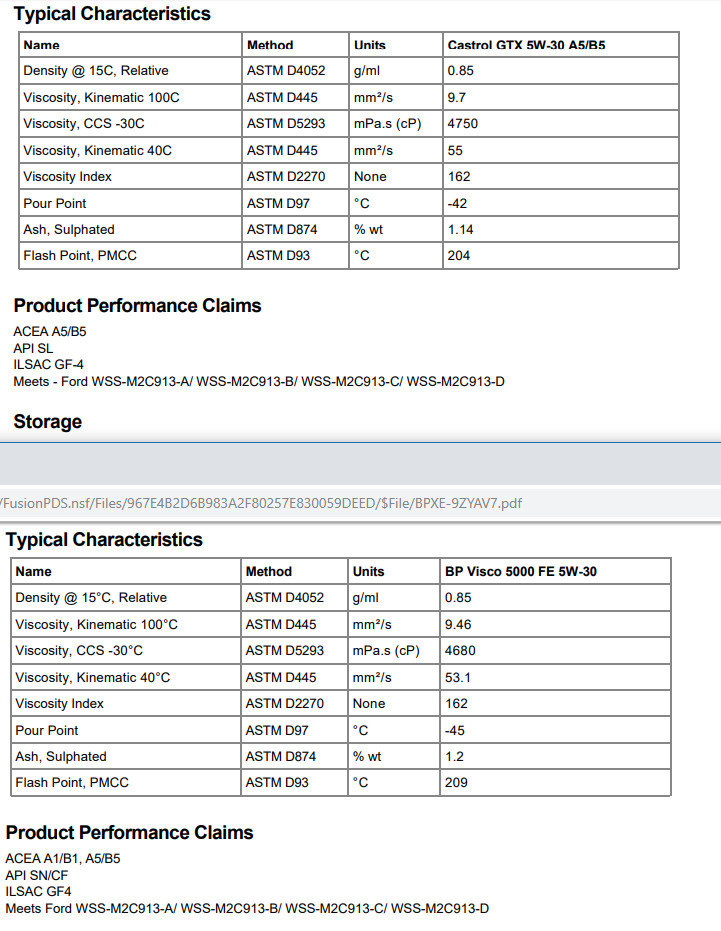Select the Ash, Sulphated value 1.14
Viewport: 721px width, 931px height.
tap(460, 230)
